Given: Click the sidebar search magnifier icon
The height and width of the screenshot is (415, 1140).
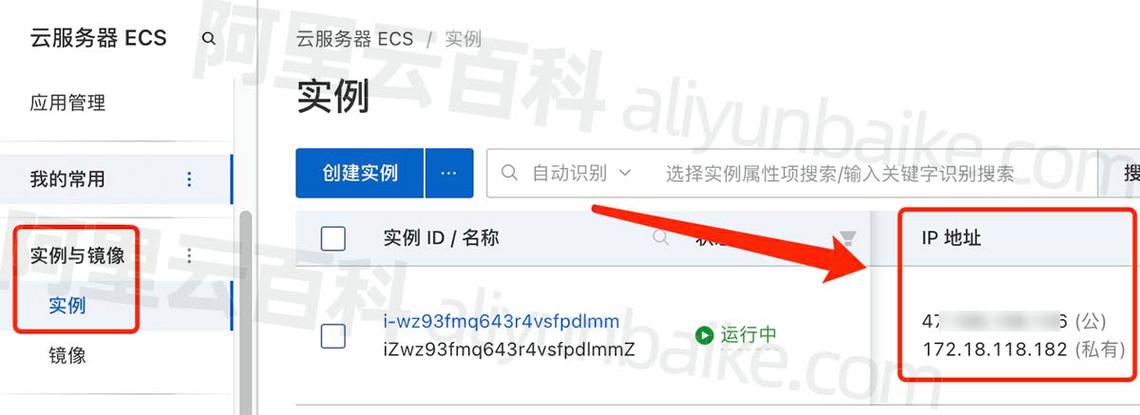Looking at the screenshot, I should point(209,39).
